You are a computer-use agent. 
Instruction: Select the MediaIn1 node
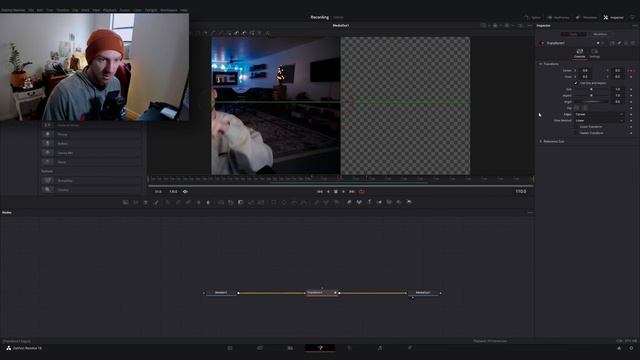point(221,293)
